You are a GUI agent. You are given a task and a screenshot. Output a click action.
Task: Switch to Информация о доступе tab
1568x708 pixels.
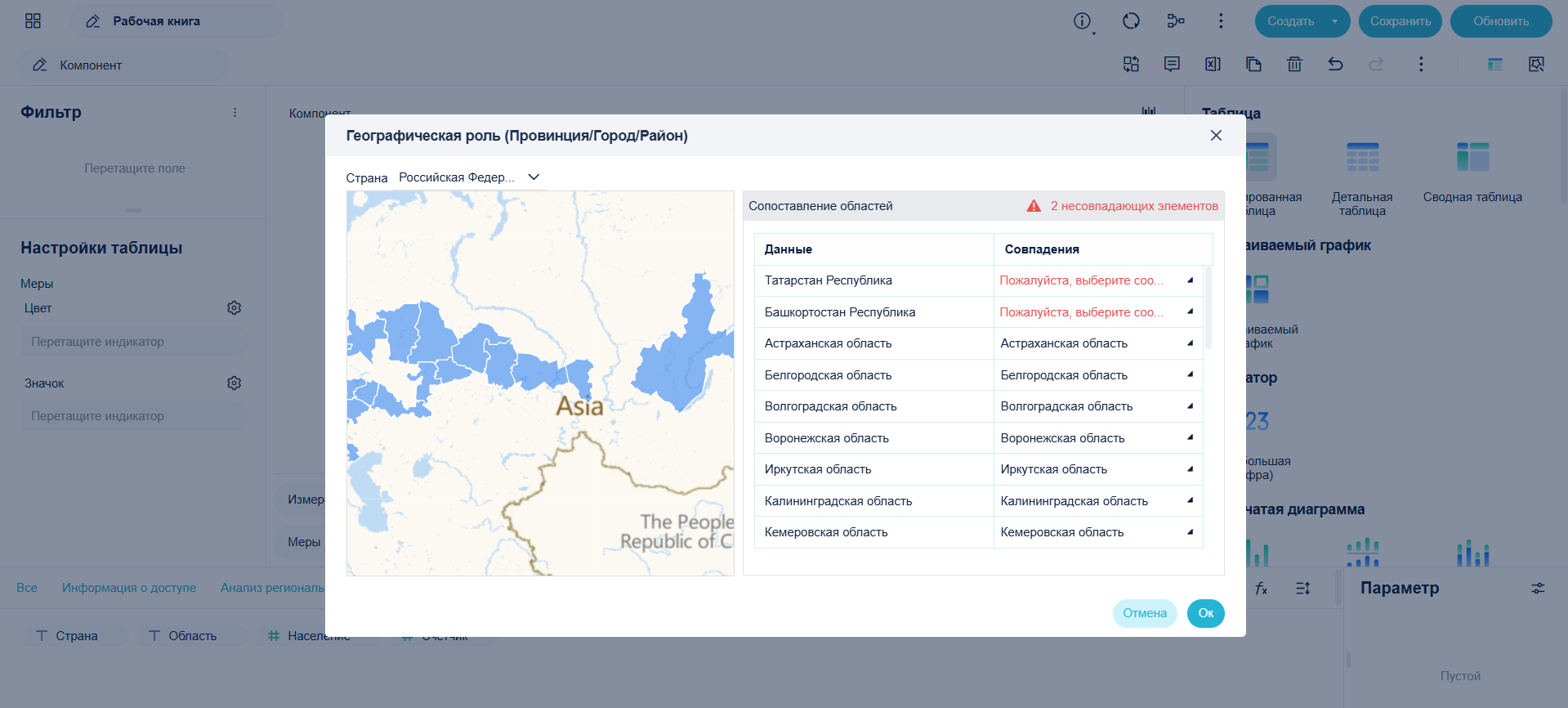click(x=129, y=588)
